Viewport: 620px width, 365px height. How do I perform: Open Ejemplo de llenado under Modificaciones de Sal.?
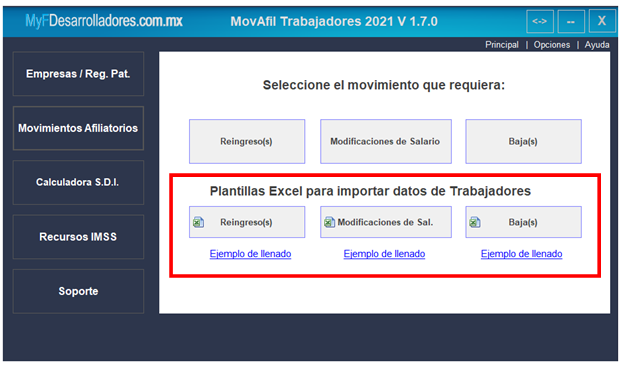tap(384, 254)
